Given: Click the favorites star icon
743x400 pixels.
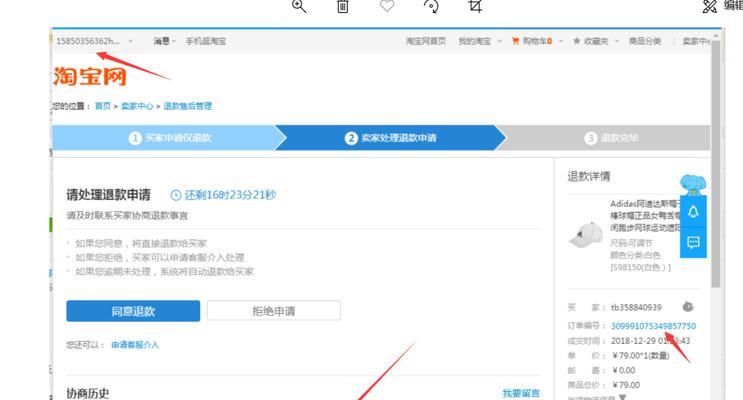Looking at the screenshot, I should click(x=577, y=41).
